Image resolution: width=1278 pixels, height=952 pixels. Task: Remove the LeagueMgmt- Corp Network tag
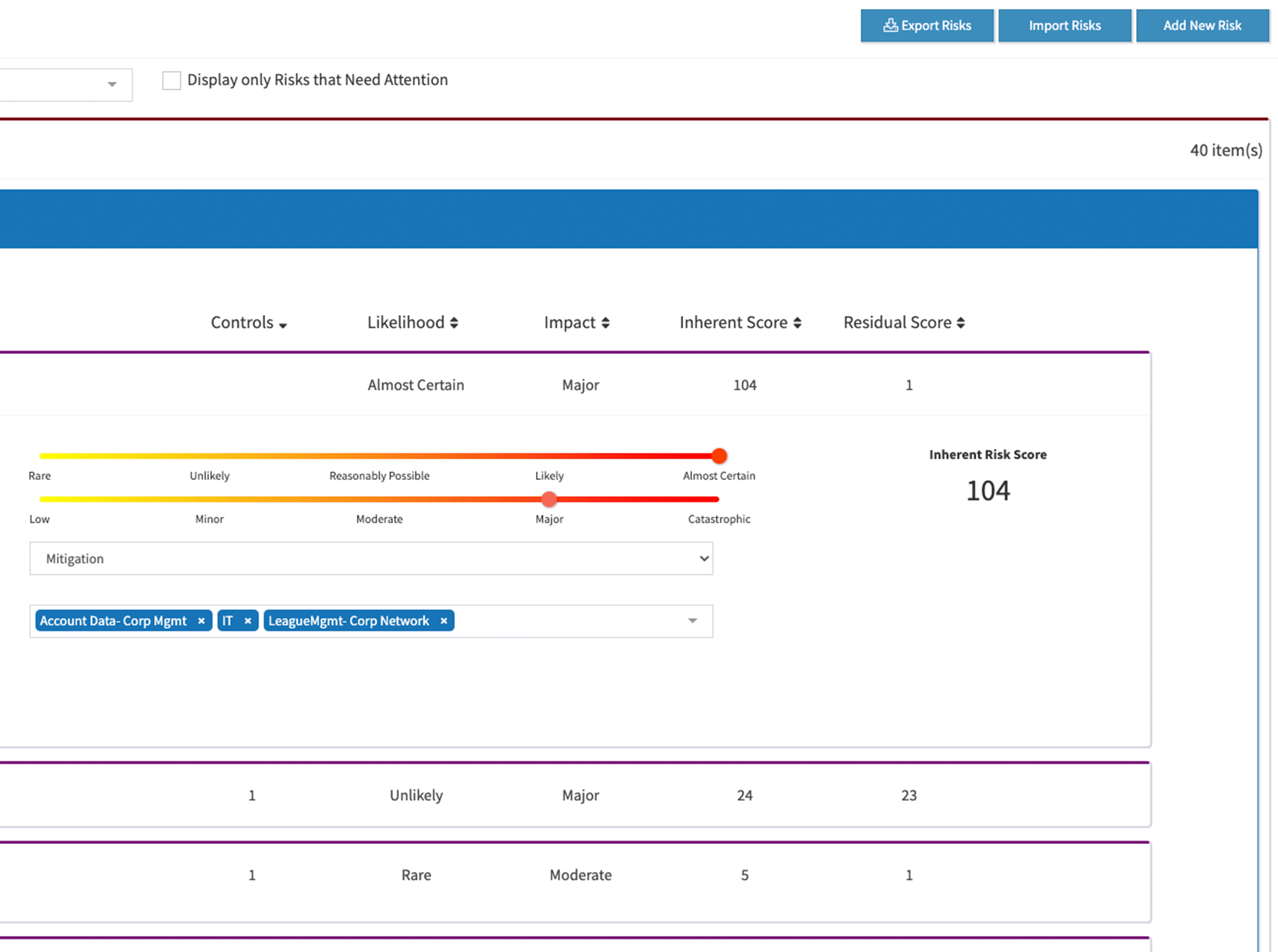pyautogui.click(x=443, y=620)
